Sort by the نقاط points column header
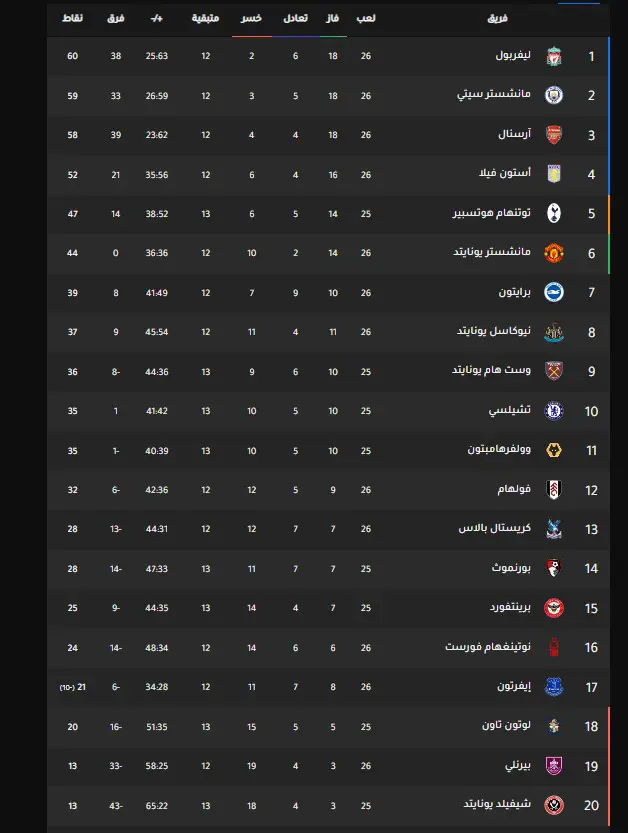 pos(72,18)
